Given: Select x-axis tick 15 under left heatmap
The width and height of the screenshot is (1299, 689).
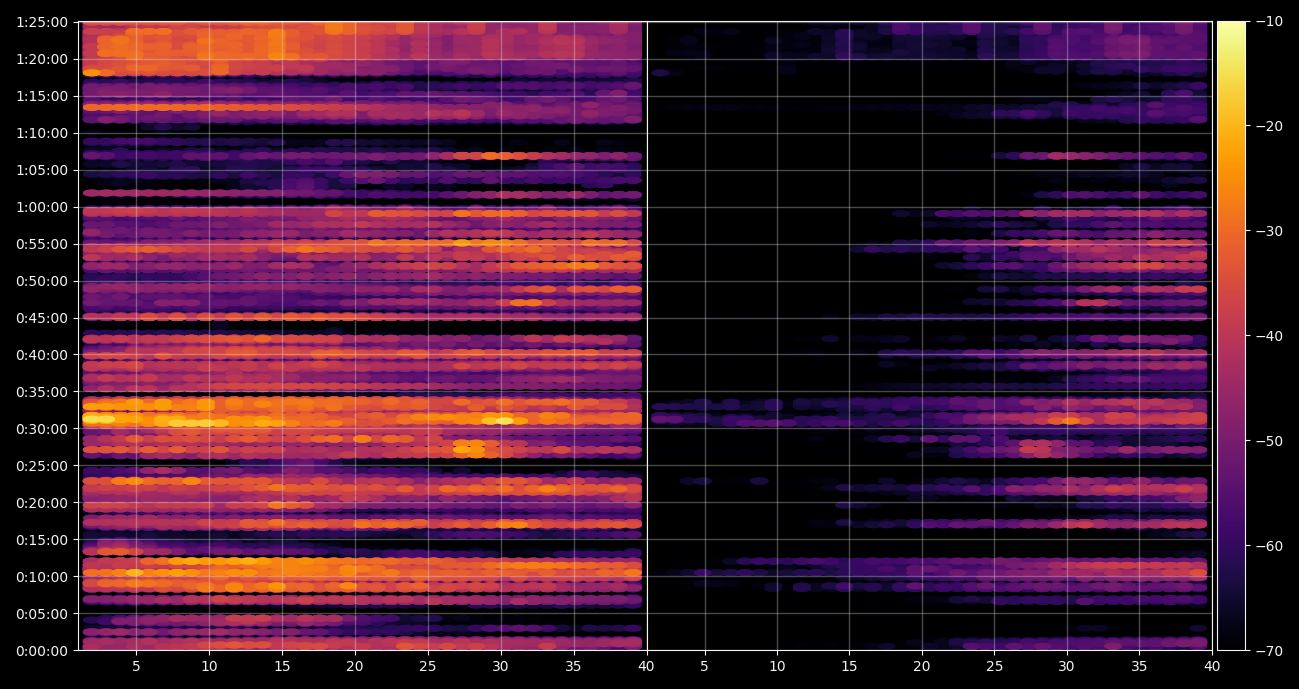Looking at the screenshot, I should [x=282, y=666].
